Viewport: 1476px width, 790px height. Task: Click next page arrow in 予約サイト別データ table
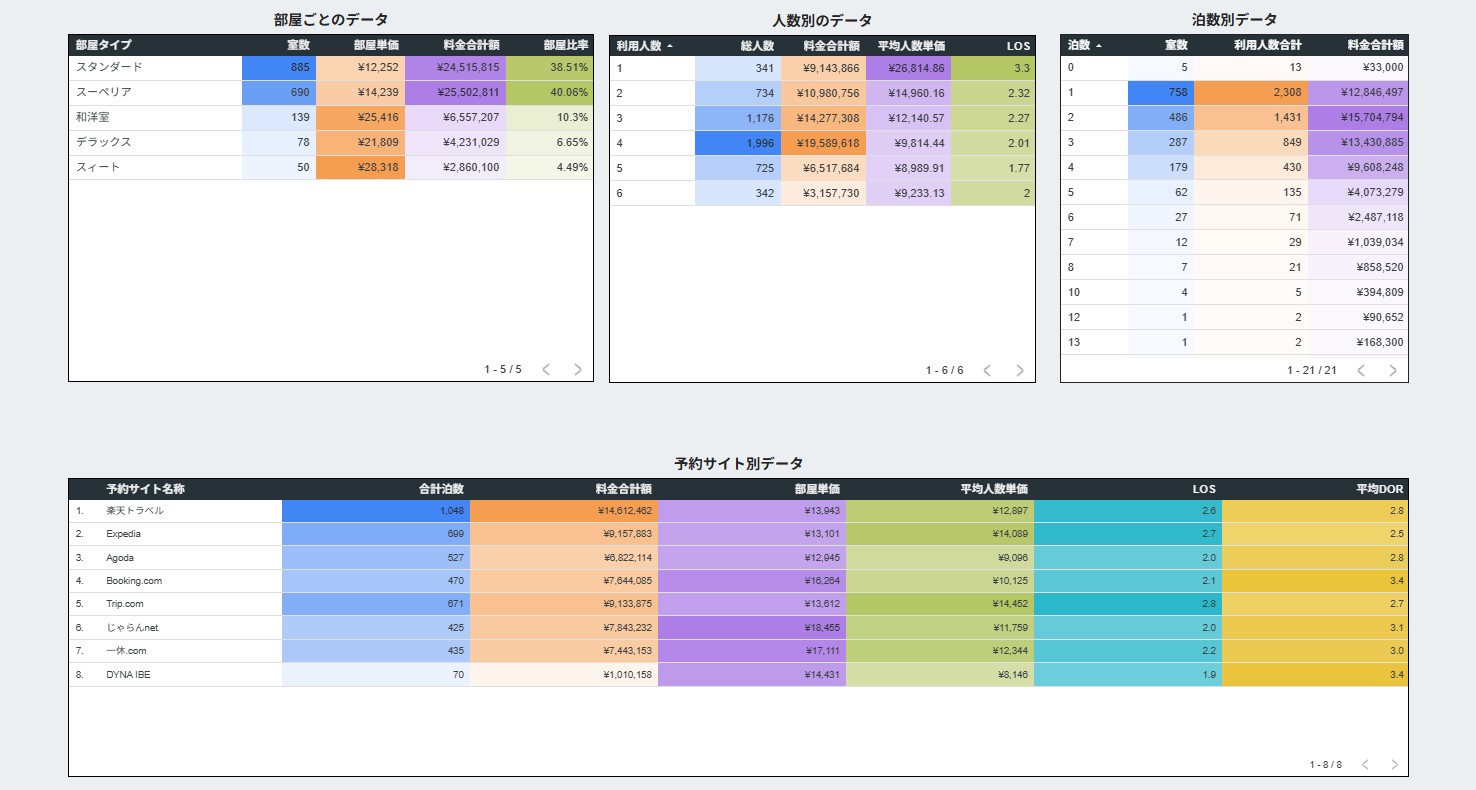pos(1394,765)
